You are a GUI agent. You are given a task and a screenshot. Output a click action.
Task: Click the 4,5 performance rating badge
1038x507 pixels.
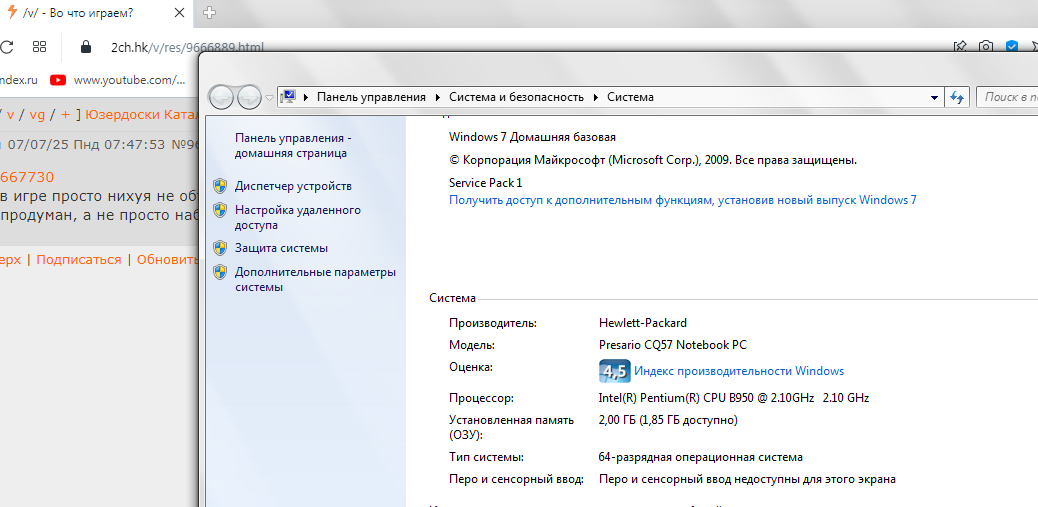pyautogui.click(x=614, y=371)
